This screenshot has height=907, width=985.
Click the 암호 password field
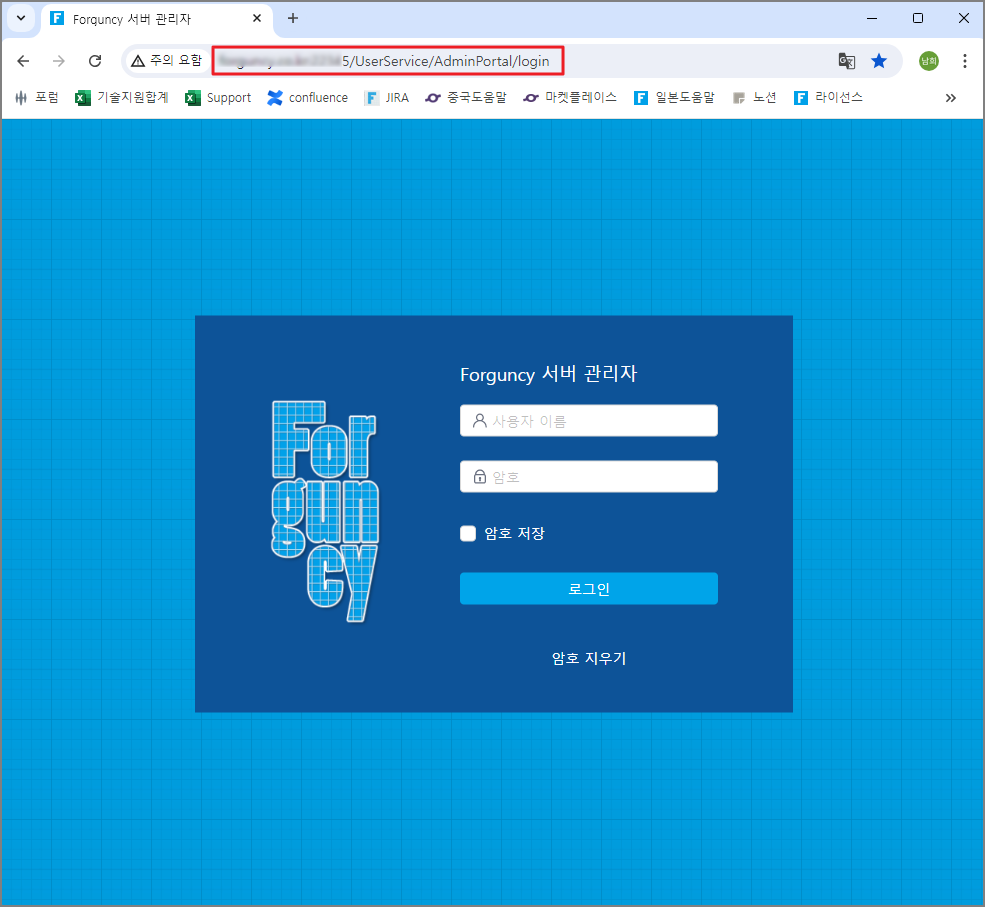click(x=589, y=477)
